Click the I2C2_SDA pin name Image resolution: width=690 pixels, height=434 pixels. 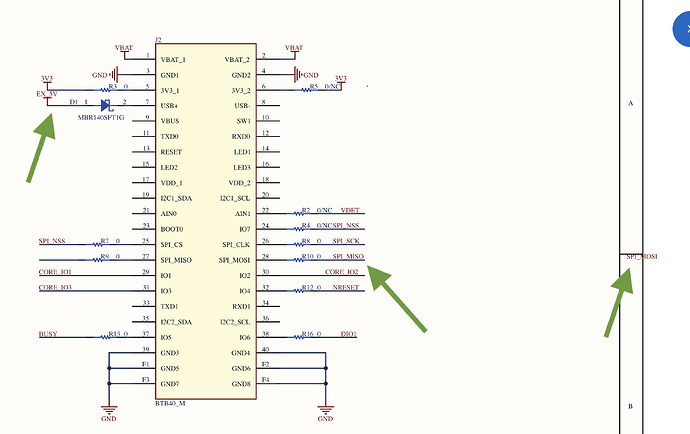tap(176, 322)
